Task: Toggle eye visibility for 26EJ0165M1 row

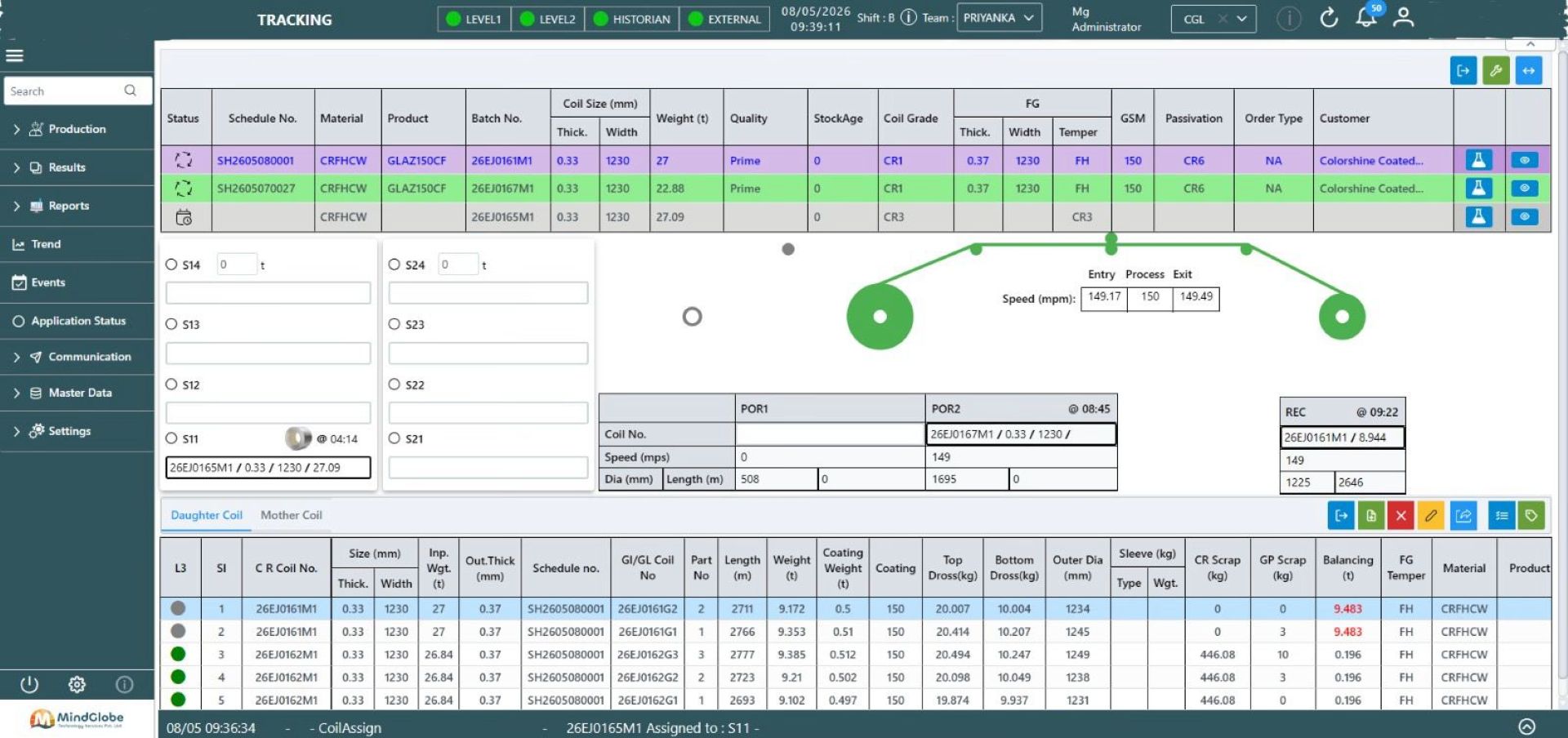Action: [x=1525, y=216]
